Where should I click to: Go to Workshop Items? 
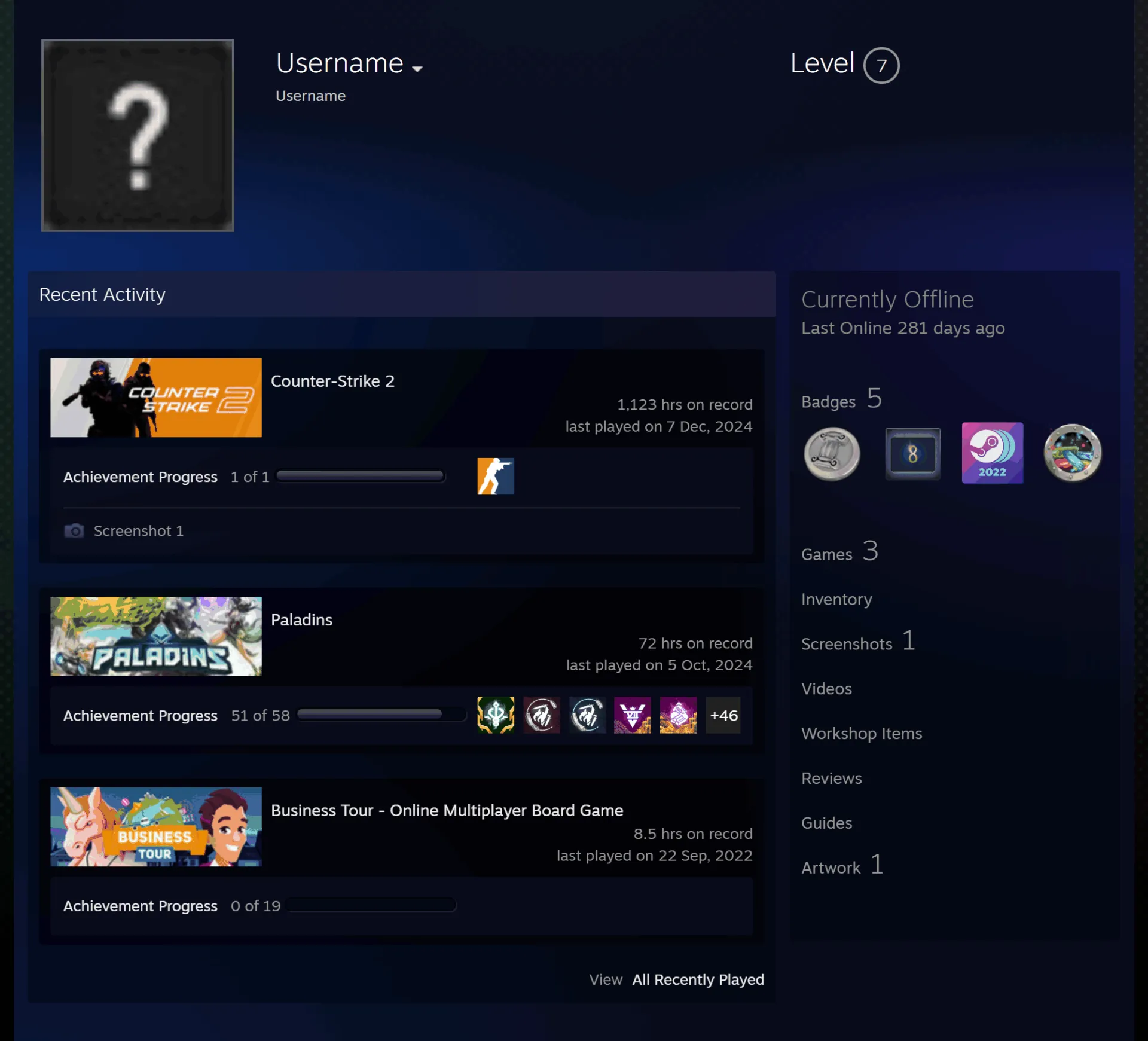[x=861, y=733]
